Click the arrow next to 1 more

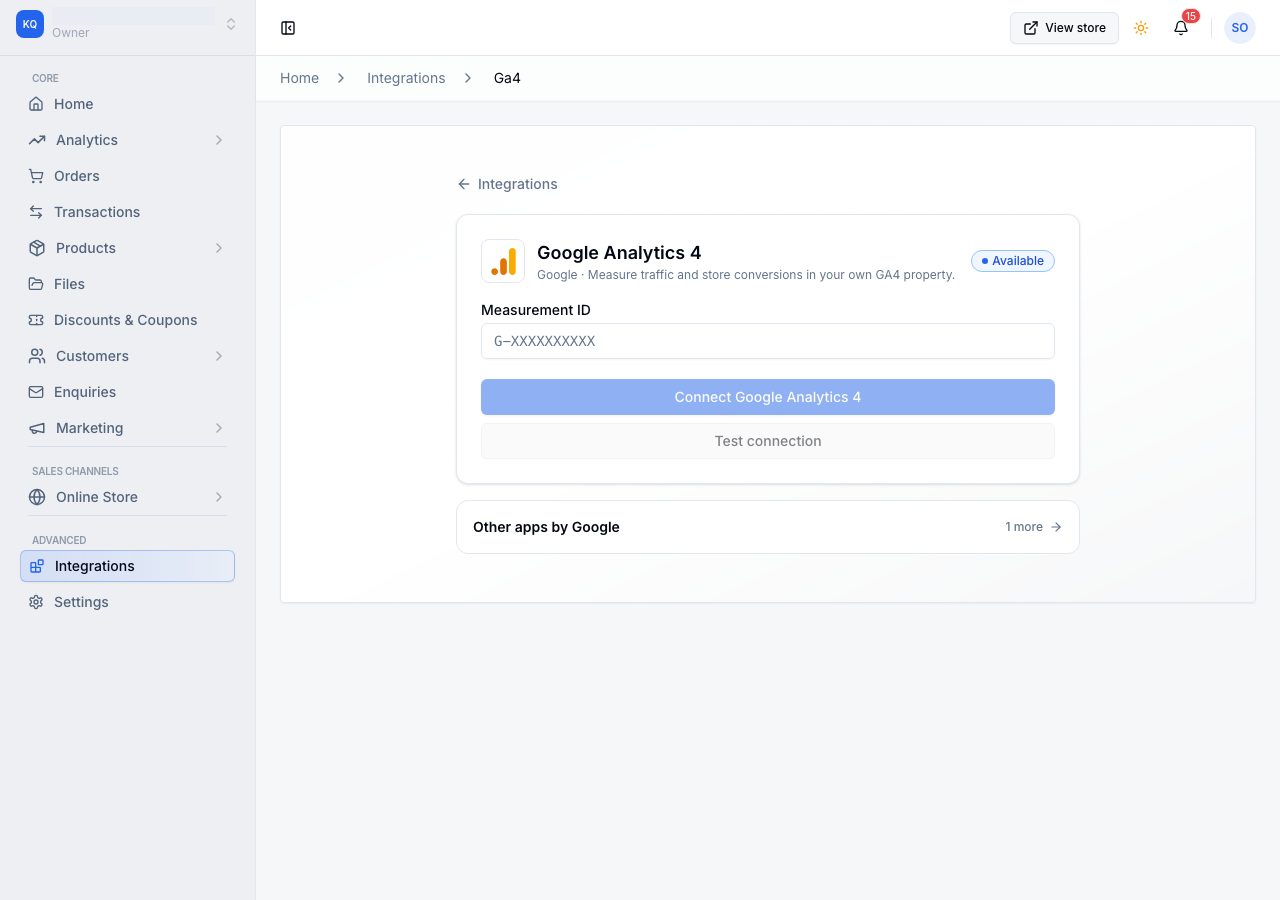click(1056, 527)
